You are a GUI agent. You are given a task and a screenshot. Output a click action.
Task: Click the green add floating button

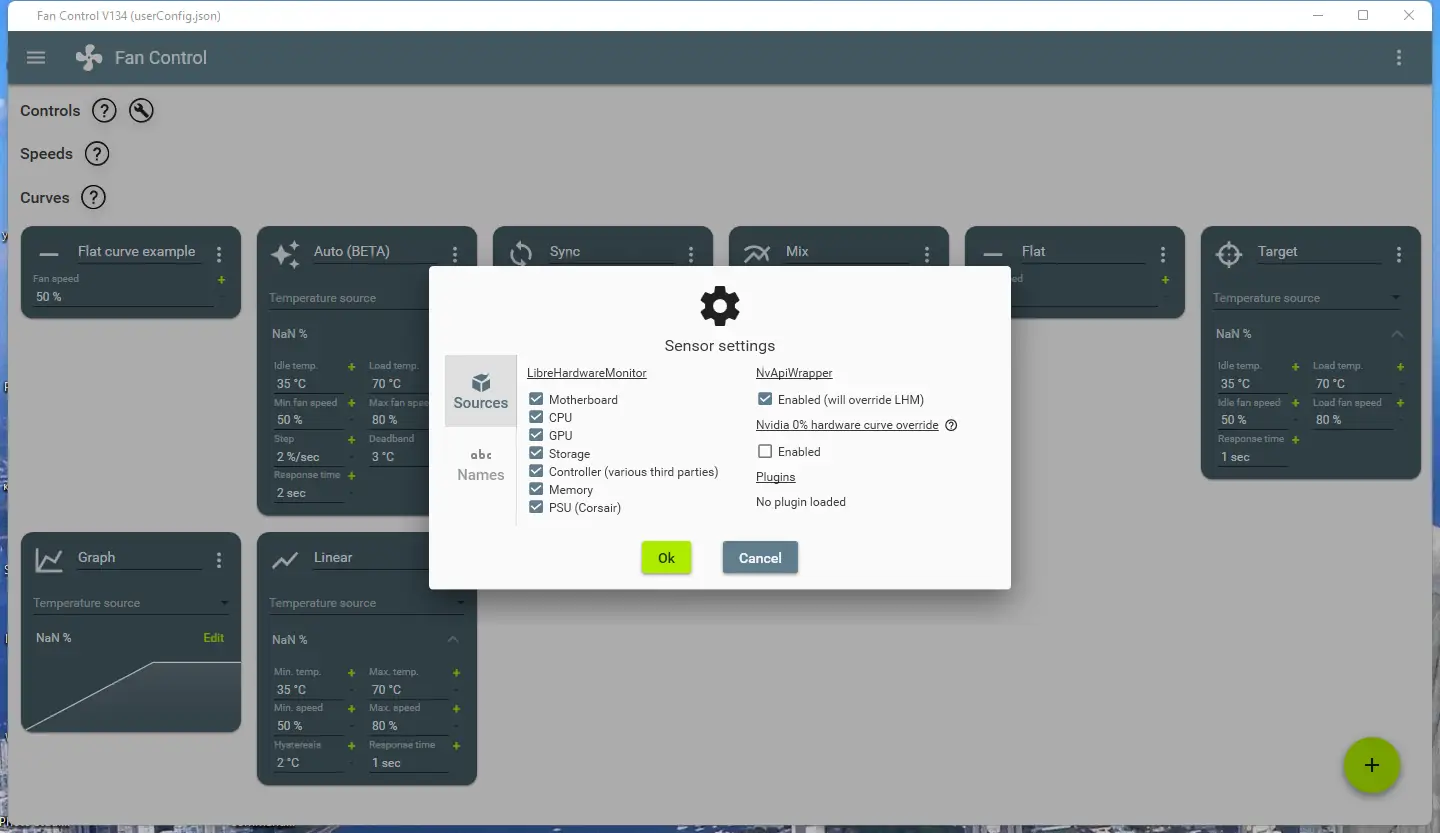1372,765
